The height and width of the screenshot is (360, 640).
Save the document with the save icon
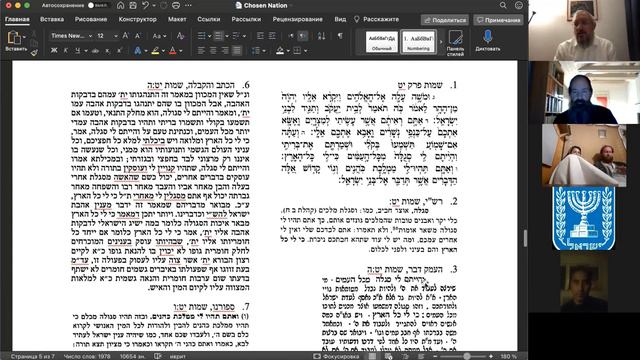point(133,5)
